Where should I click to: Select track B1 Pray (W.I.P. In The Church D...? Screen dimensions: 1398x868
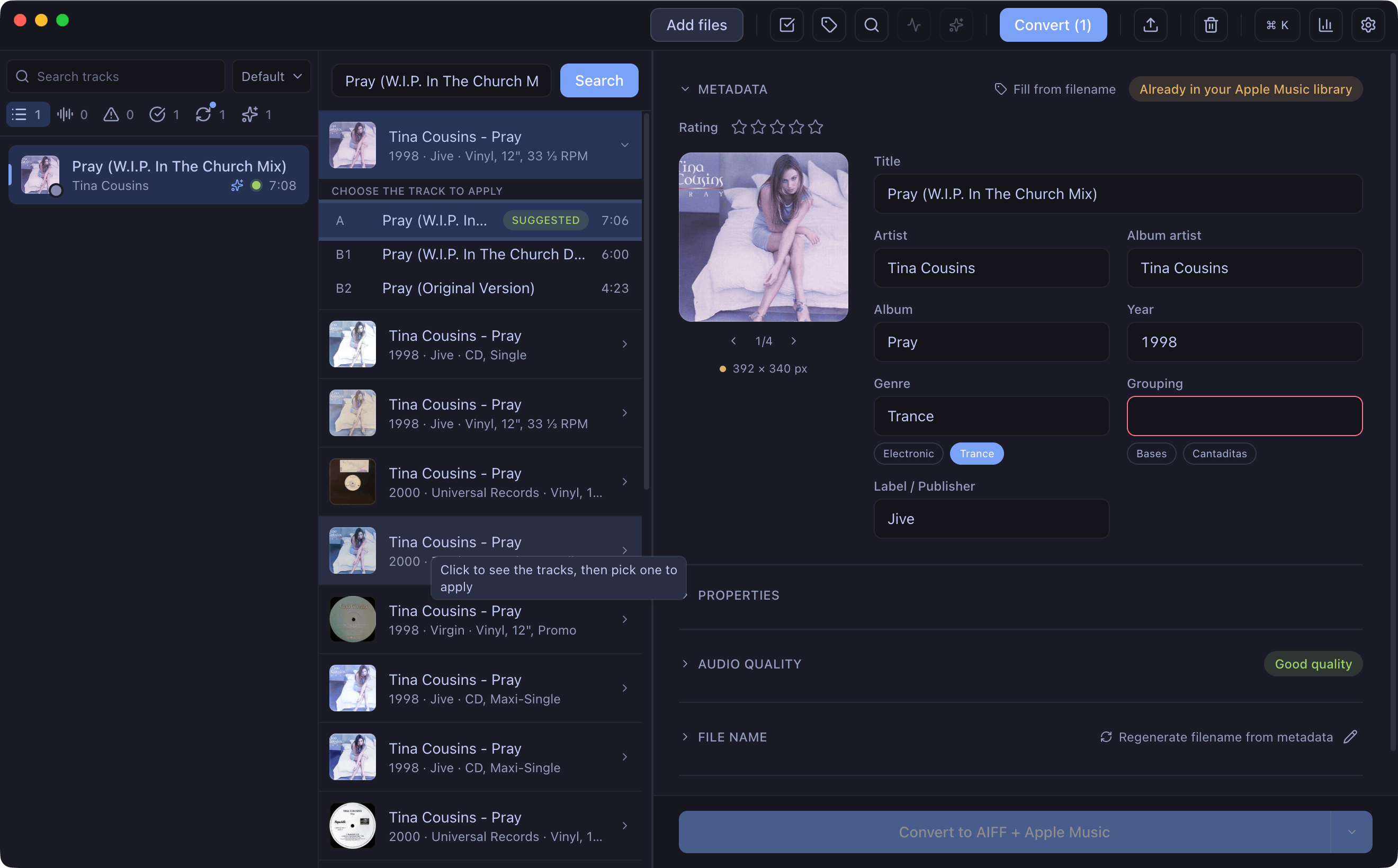(480, 255)
